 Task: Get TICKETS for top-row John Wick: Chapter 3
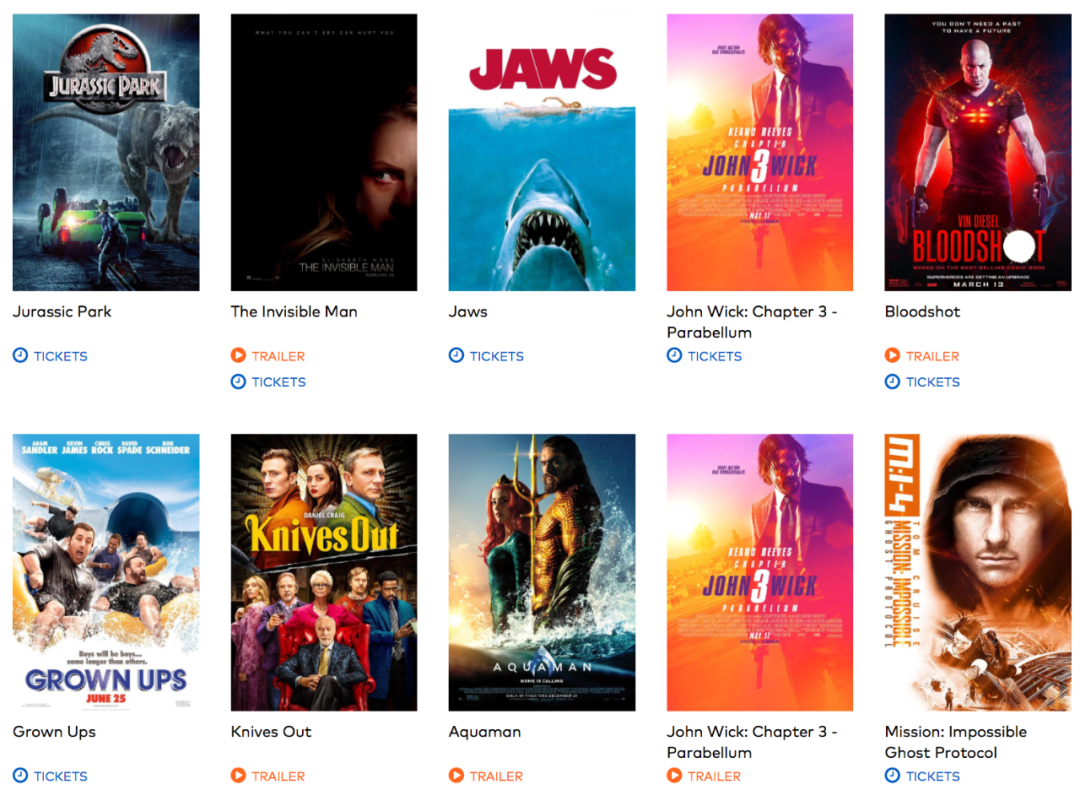coord(714,356)
